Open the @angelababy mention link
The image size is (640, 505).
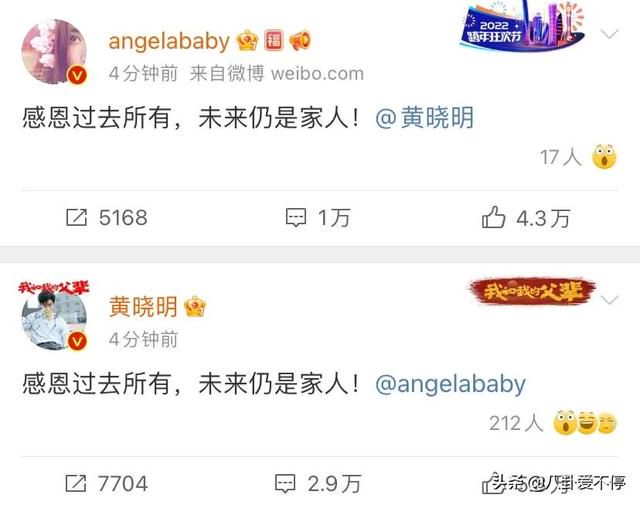tap(450, 385)
